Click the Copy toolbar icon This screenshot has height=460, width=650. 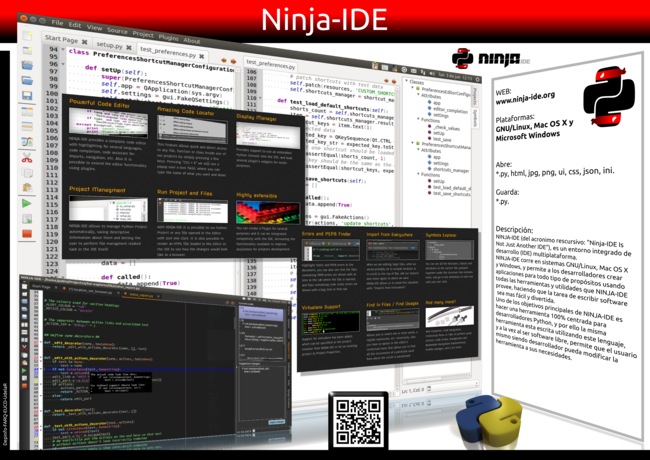click(x=27, y=173)
